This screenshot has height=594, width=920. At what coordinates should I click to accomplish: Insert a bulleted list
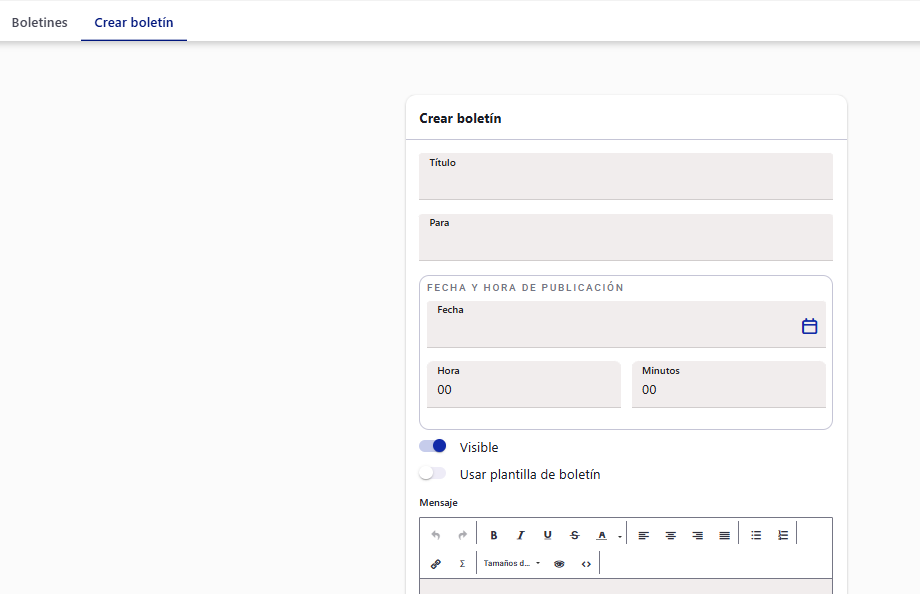756,535
